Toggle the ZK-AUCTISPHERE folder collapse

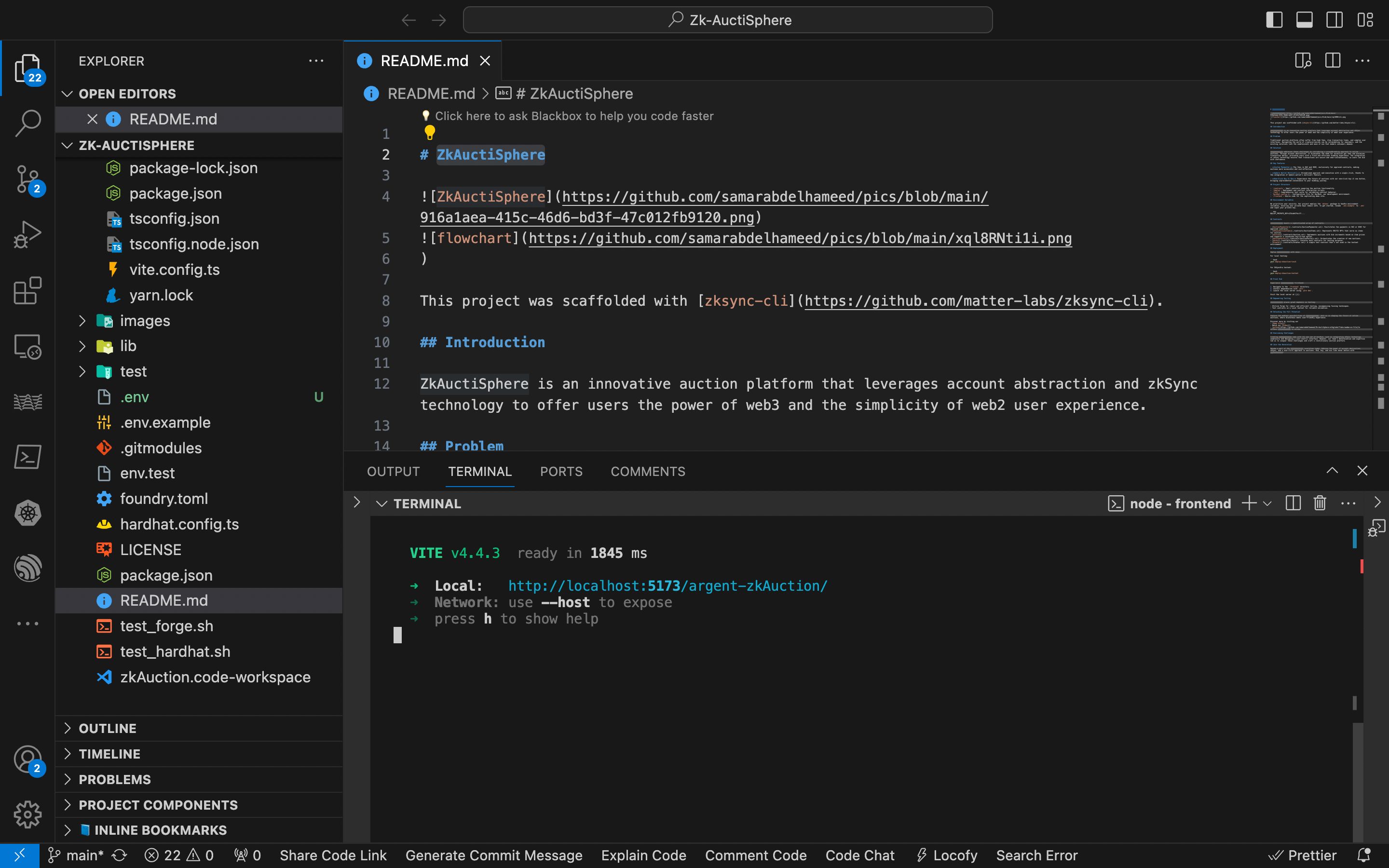tap(66, 145)
